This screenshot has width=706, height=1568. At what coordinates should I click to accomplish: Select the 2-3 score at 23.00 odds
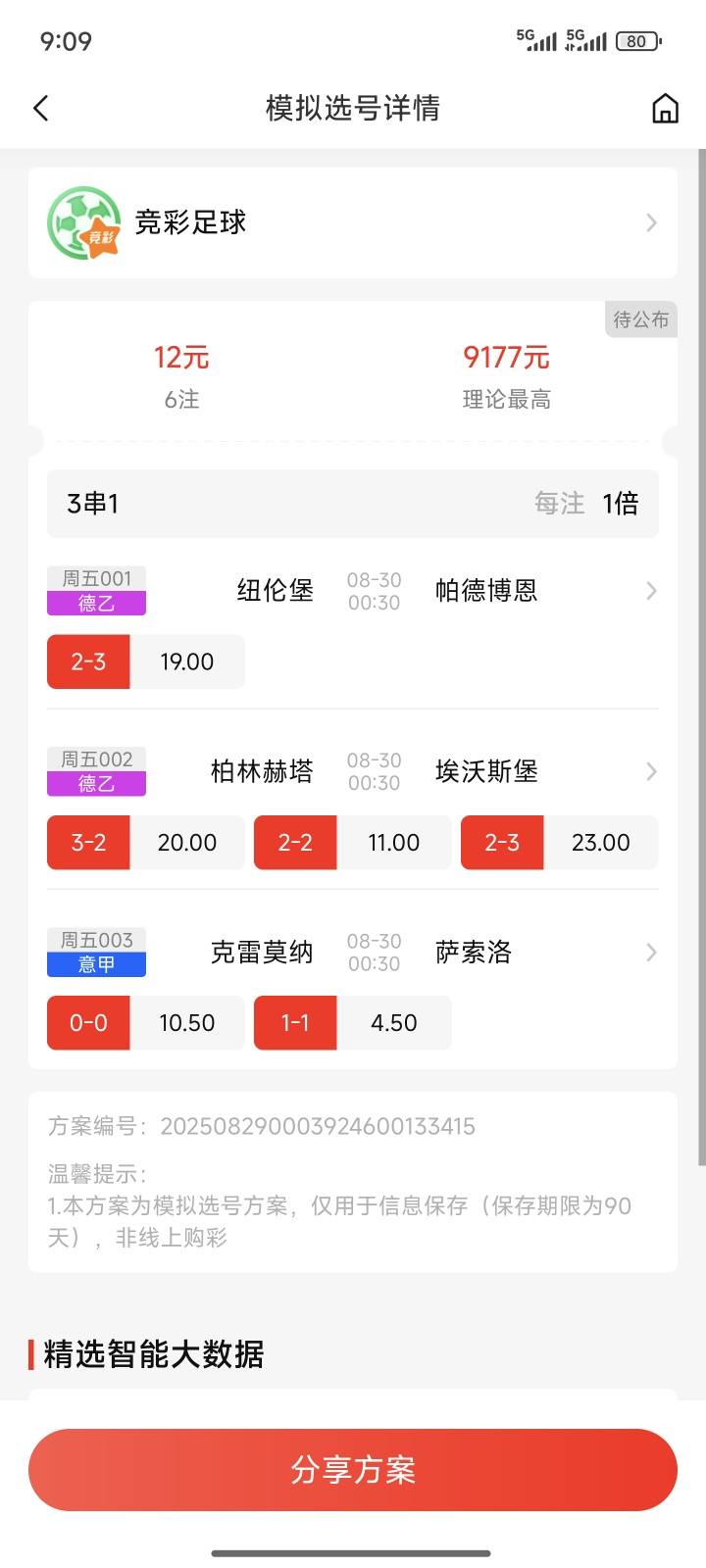click(560, 842)
